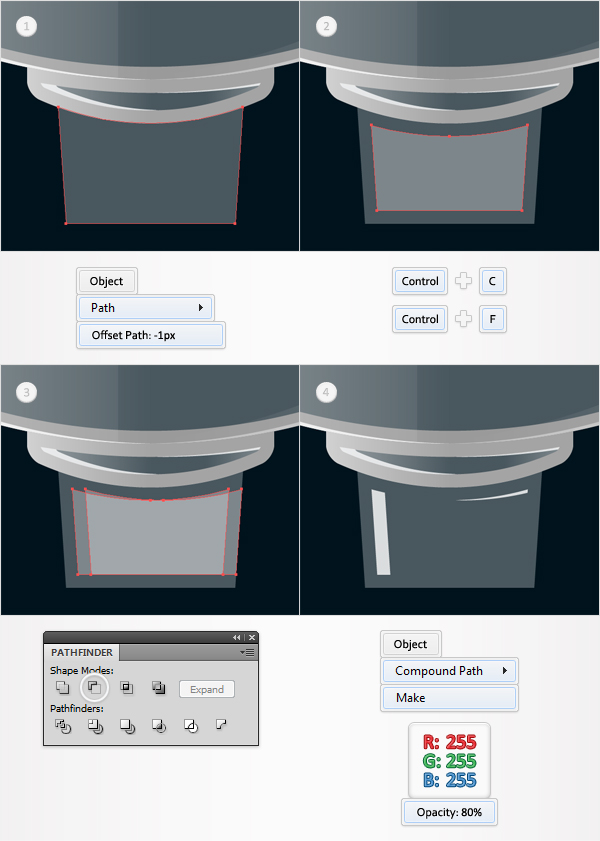Collapse the Pathfinder panel with double arrows
600x841 pixels.
[236, 637]
